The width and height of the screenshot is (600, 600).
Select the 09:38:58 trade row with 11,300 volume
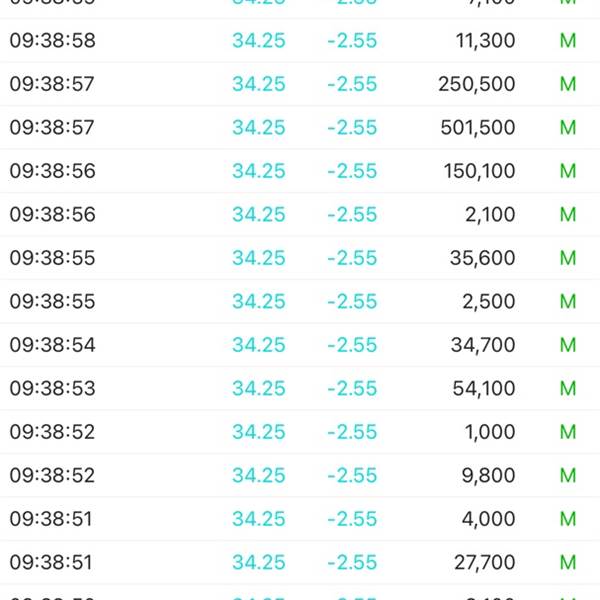(300, 41)
